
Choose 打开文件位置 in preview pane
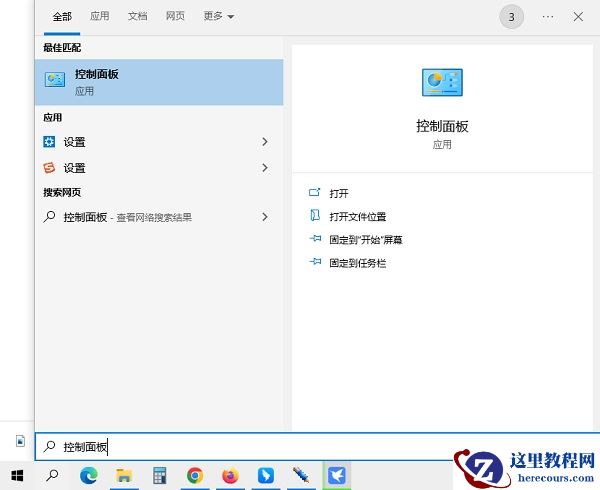[x=357, y=217]
